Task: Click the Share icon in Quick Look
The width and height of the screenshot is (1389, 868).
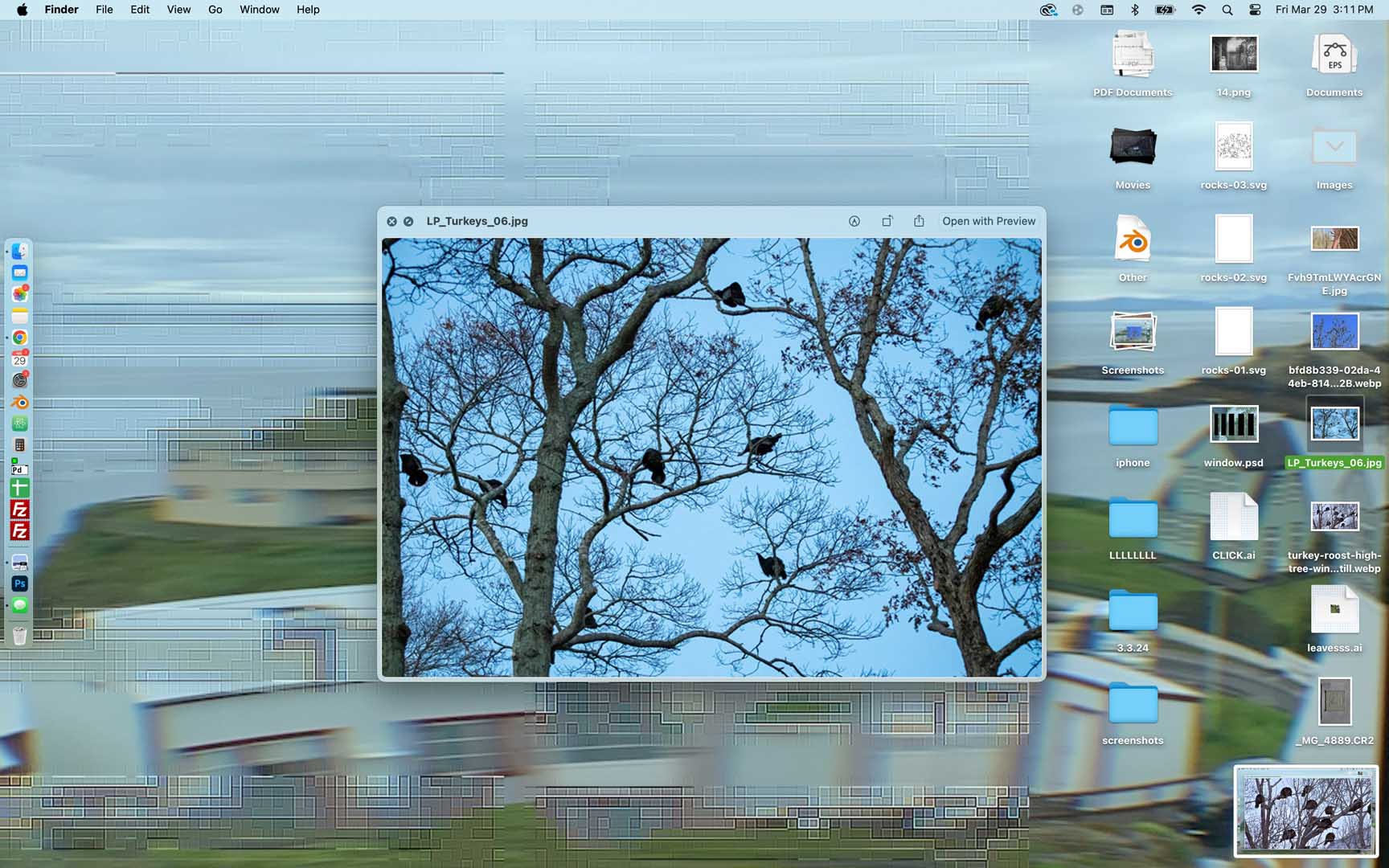Action: pyautogui.click(x=919, y=221)
